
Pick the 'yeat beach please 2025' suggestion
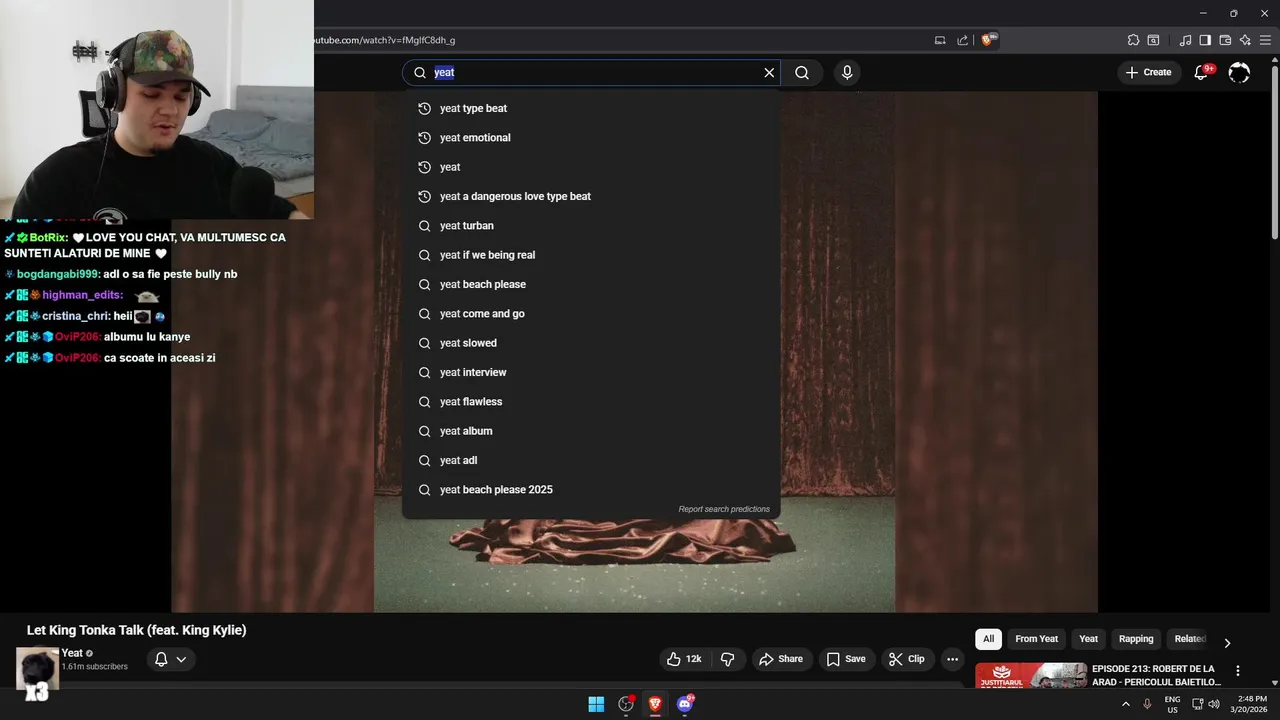coord(591,490)
